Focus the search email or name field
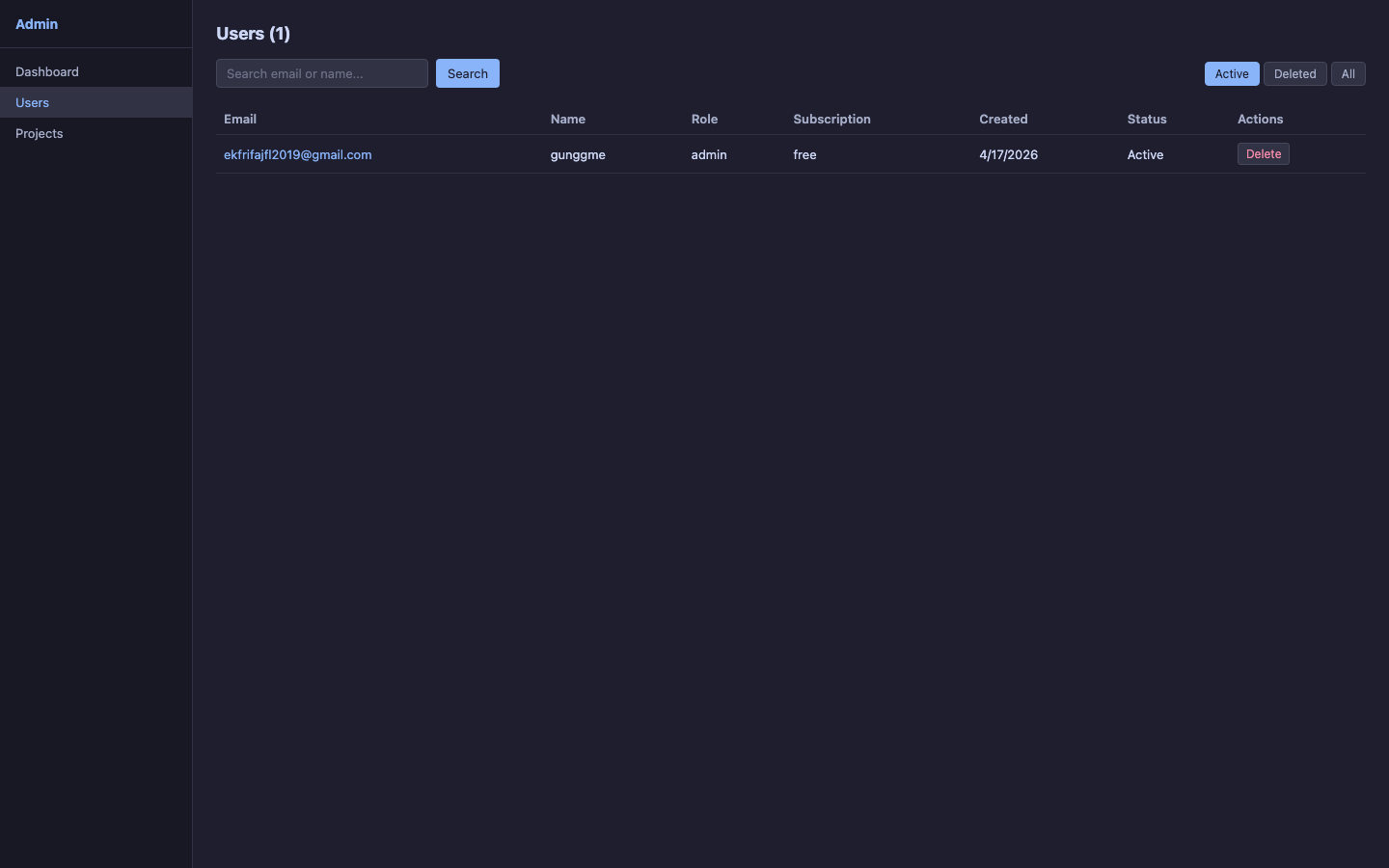The width and height of the screenshot is (1389, 868). (321, 74)
